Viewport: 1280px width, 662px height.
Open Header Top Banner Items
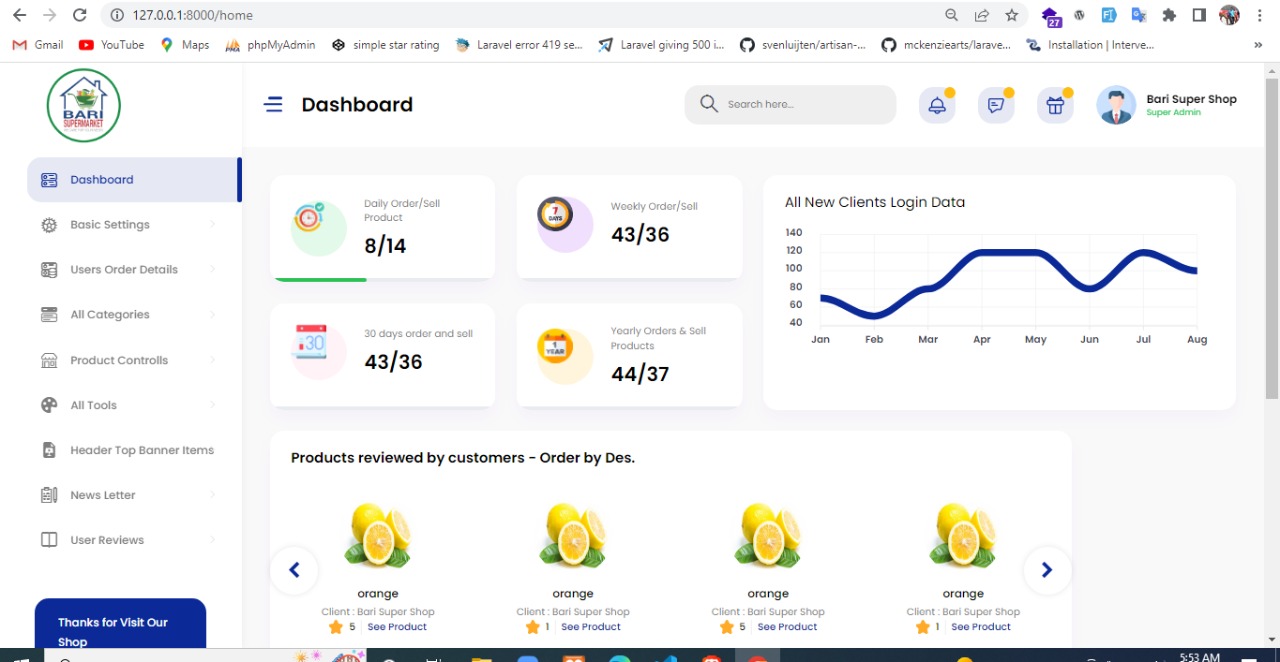point(142,450)
